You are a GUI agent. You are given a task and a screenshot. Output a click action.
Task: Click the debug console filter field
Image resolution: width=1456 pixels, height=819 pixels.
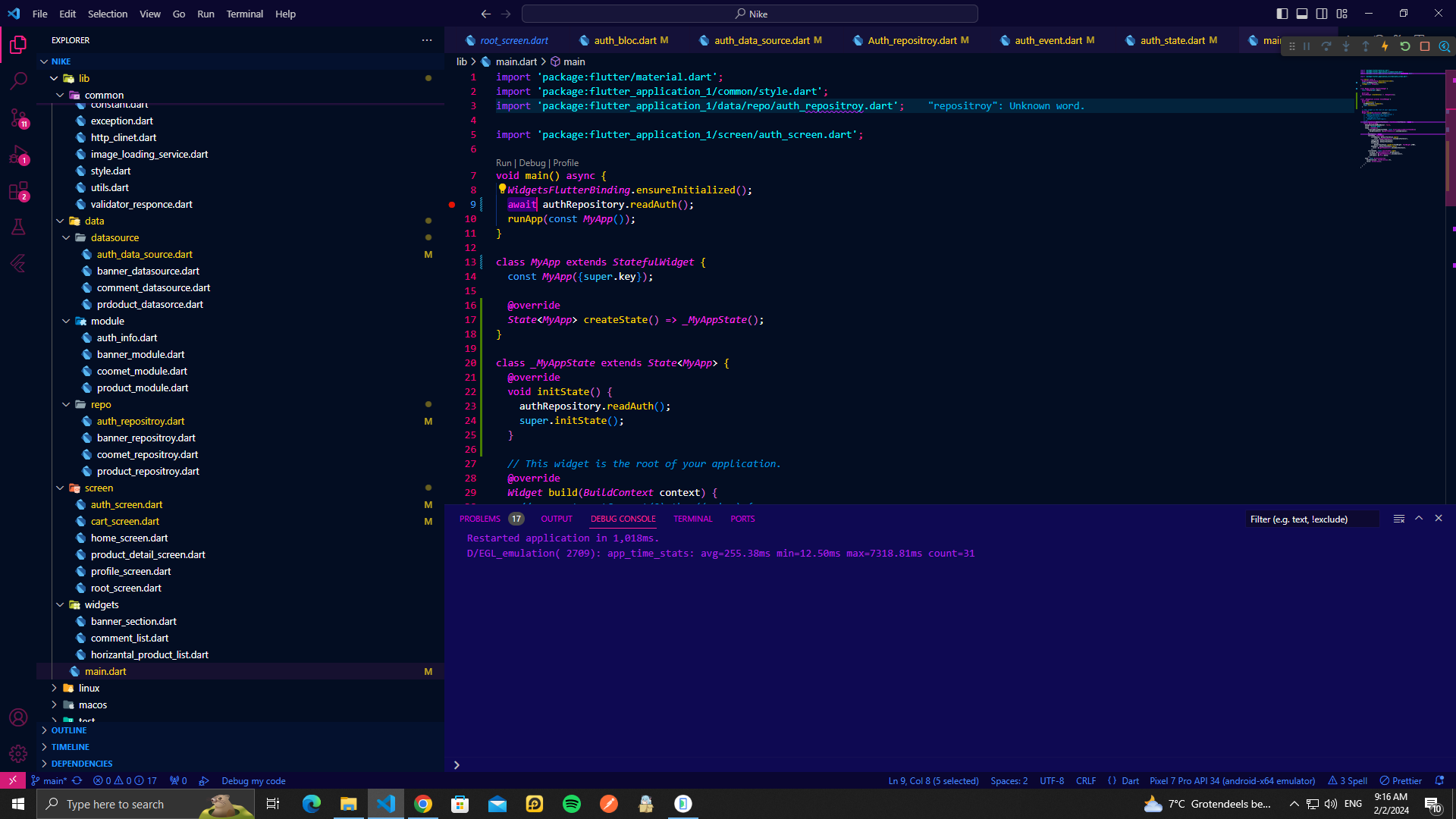[1312, 519]
